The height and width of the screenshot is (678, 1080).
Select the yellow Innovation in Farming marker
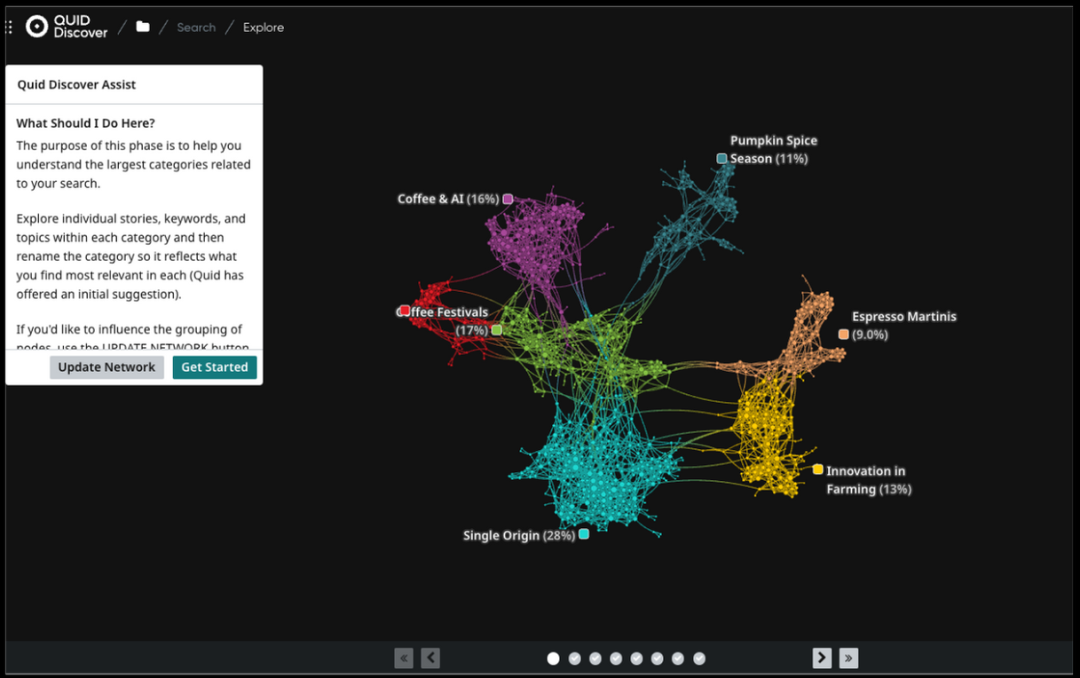[x=818, y=470]
